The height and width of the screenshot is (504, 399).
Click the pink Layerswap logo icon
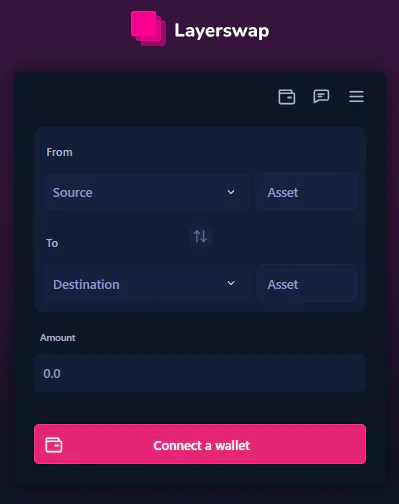pyautogui.click(x=148, y=29)
